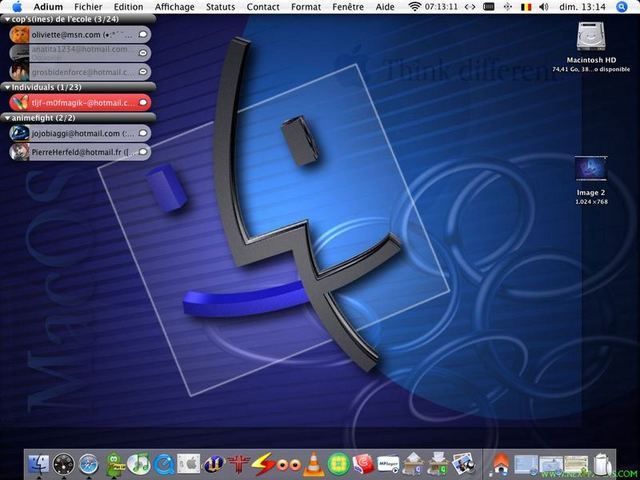Viewport: 640px width, 480px height.
Task: Select contact jojobiaggi@hotmail.com
Action: (80, 133)
